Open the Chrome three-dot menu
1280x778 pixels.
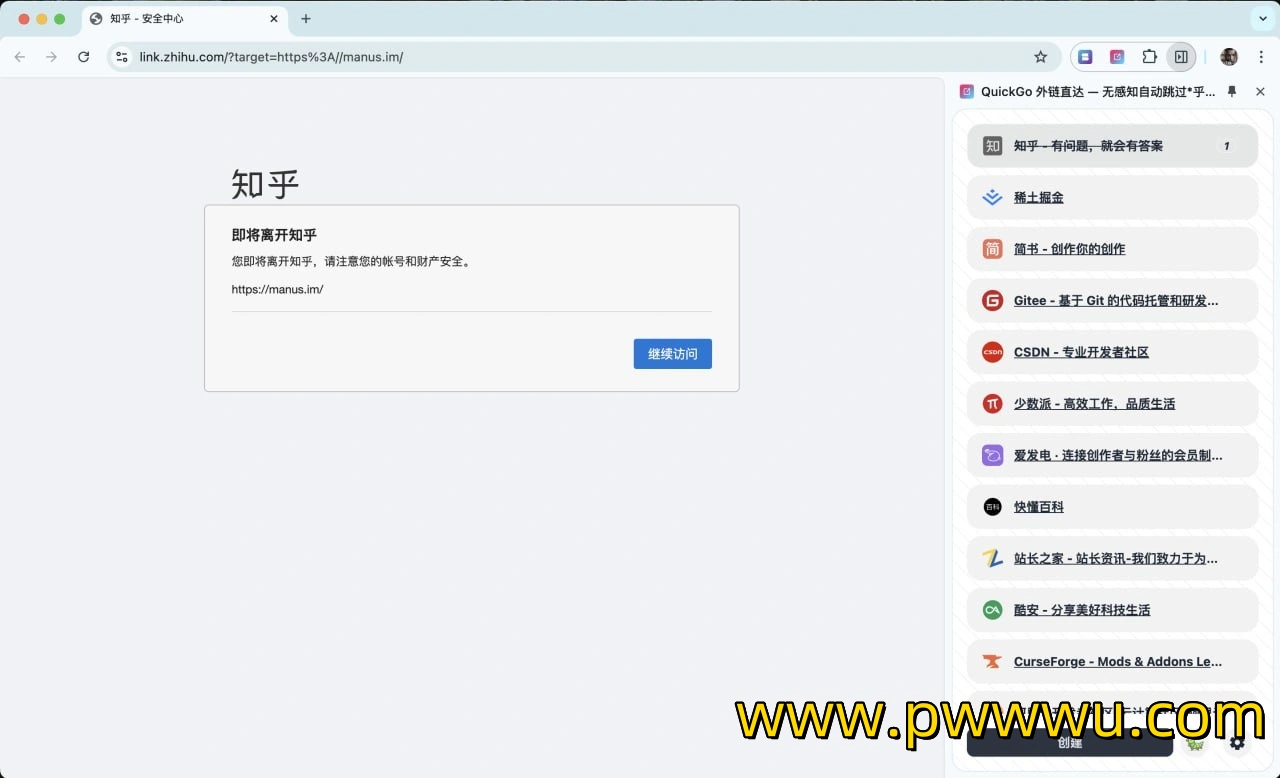coord(1261,57)
